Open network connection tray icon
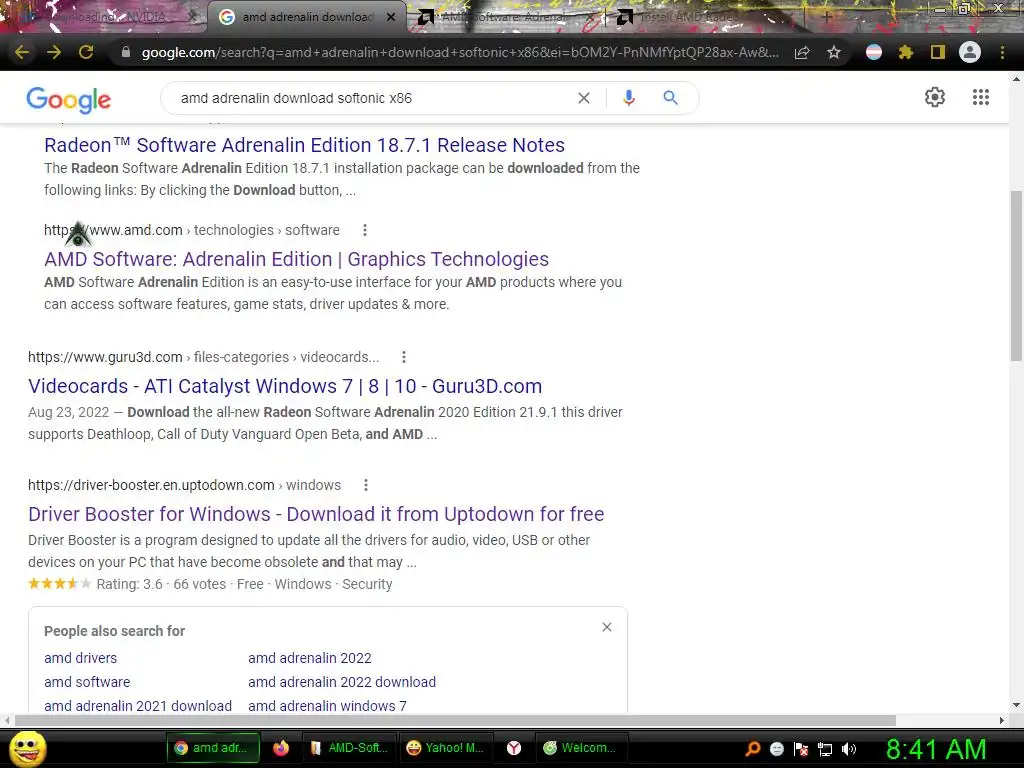This screenshot has width=1024, height=768. 825,750
